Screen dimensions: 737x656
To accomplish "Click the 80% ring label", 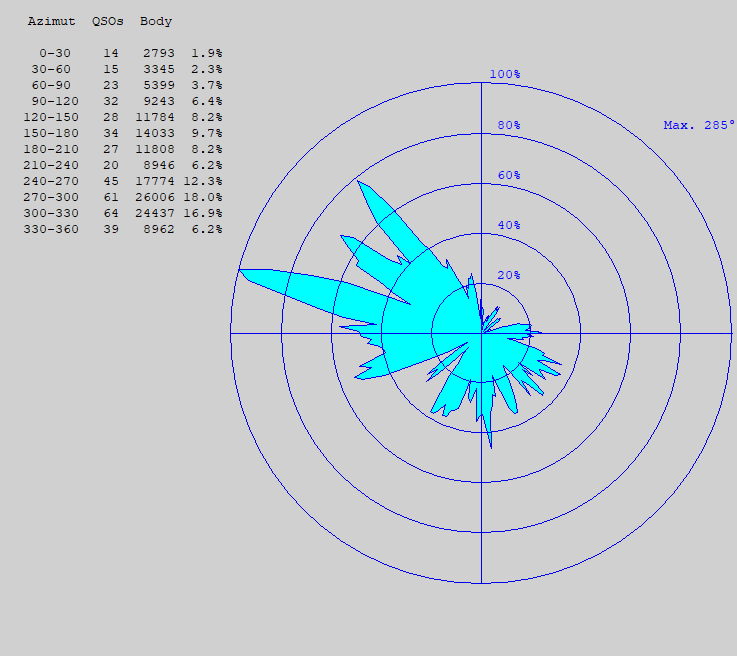I will 509,125.
